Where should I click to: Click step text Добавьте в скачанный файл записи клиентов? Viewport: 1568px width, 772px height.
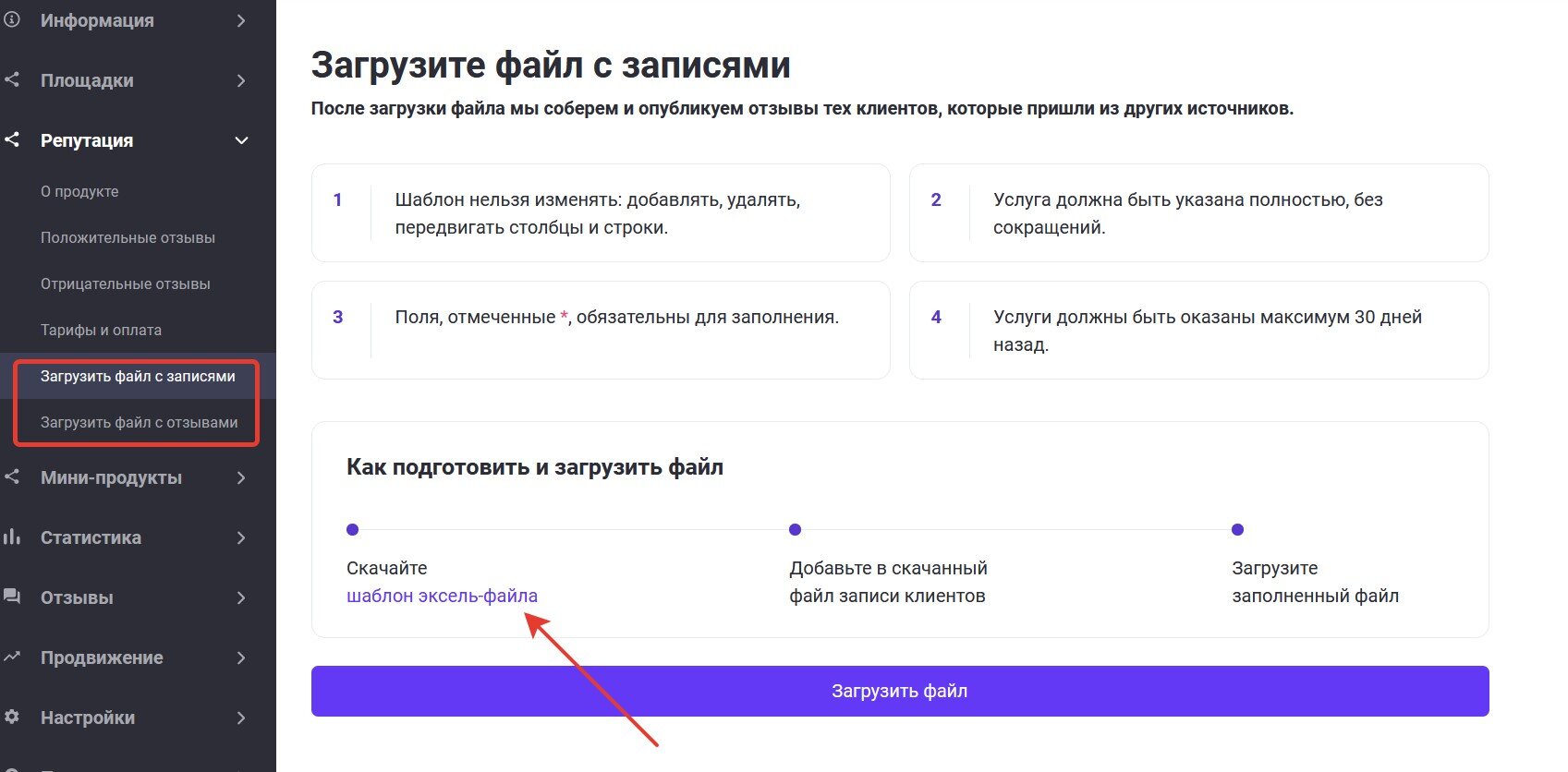[888, 582]
